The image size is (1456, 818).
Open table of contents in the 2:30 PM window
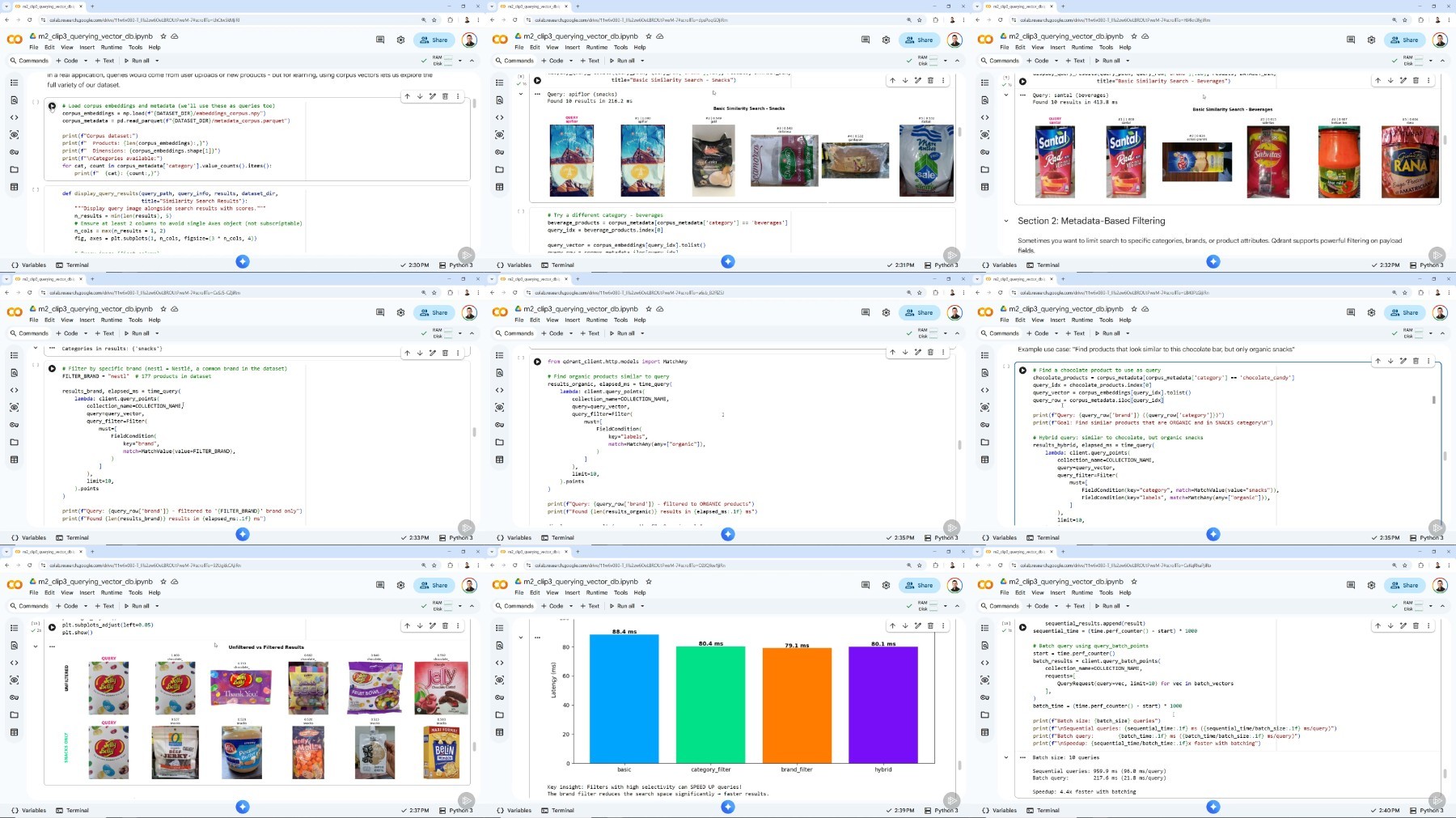pyautogui.click(x=14, y=83)
